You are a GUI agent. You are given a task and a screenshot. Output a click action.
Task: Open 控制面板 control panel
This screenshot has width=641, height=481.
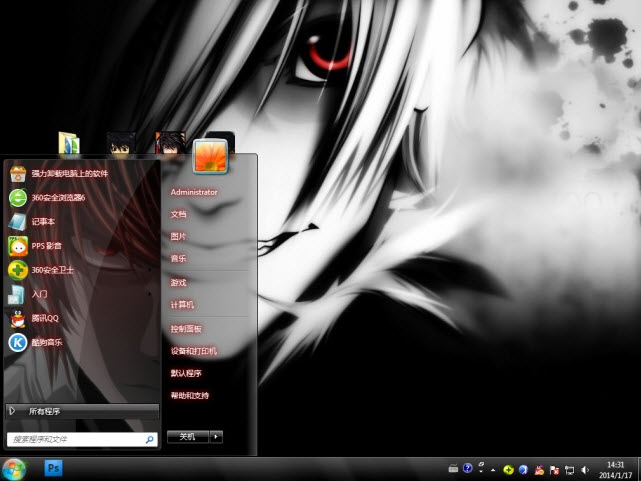pyautogui.click(x=186, y=329)
